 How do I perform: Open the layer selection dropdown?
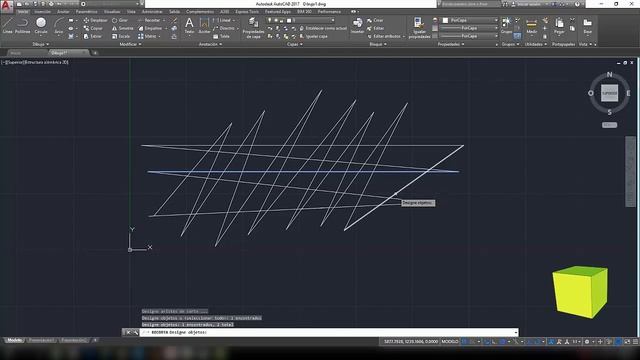[301, 20]
